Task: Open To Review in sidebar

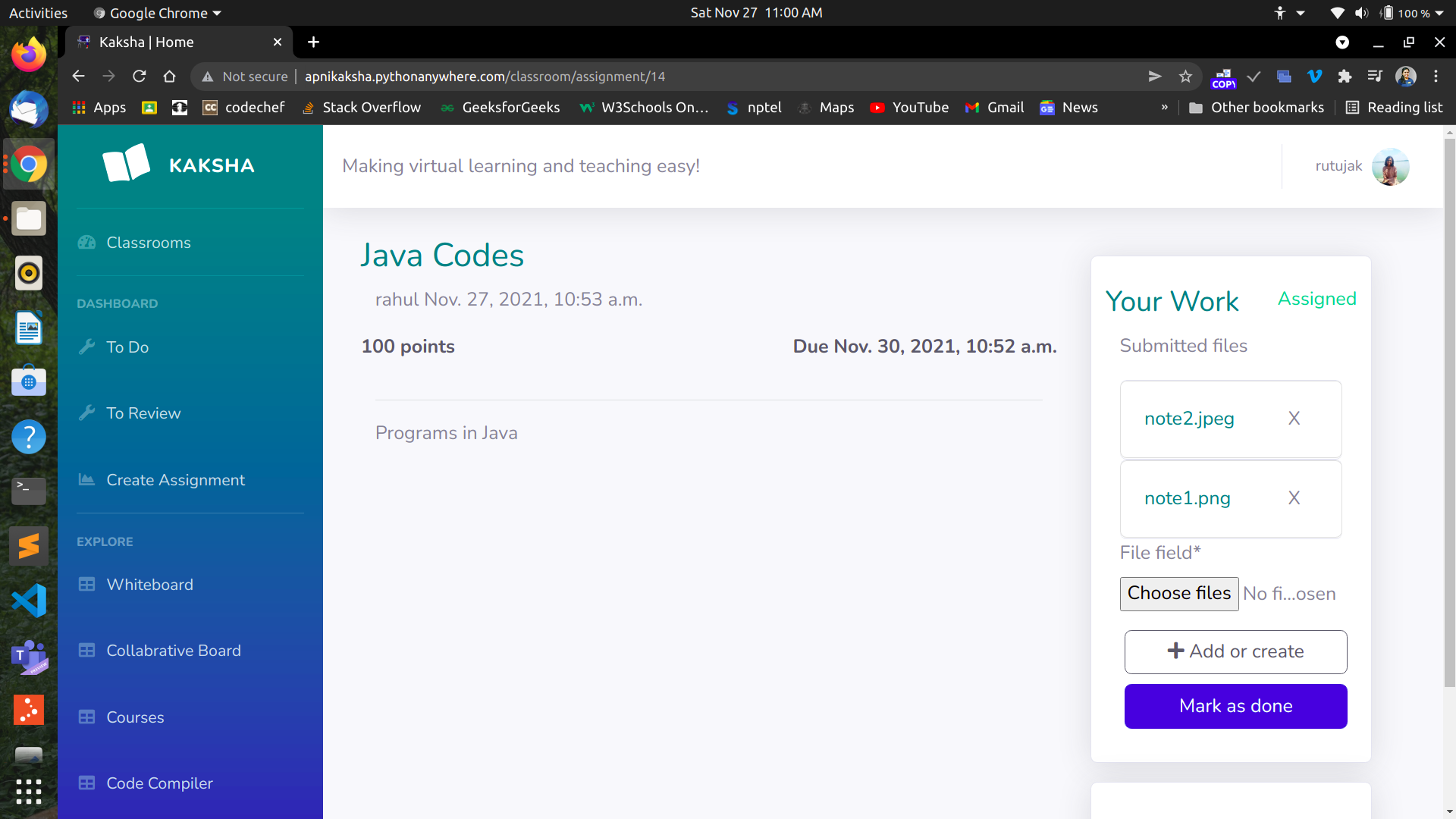Action: [143, 413]
